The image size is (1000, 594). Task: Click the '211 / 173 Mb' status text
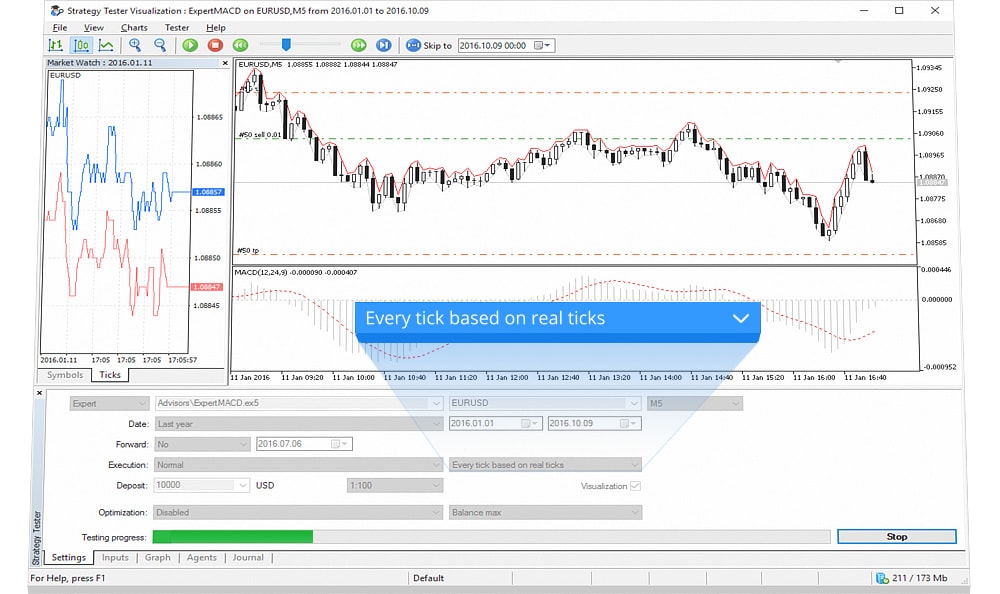(x=920, y=578)
